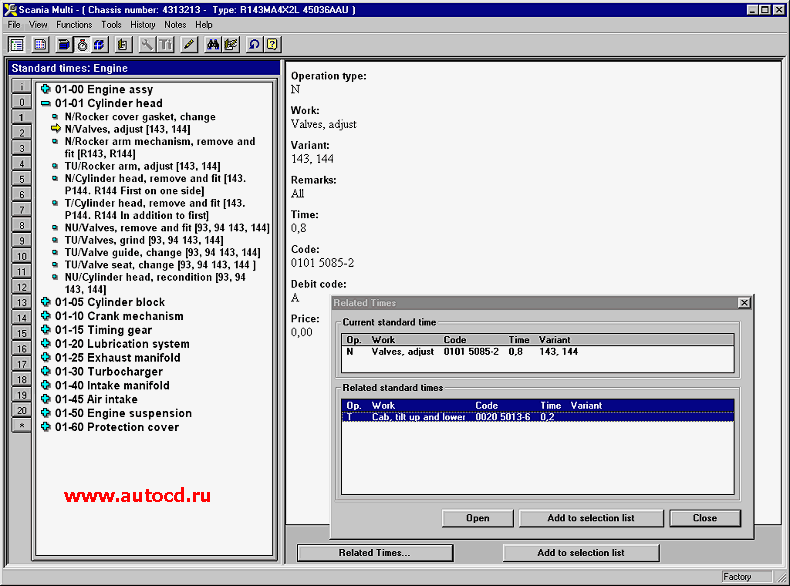790x586 pixels.
Task: Select N/Rocker cover gasket, change
Action: [140, 117]
